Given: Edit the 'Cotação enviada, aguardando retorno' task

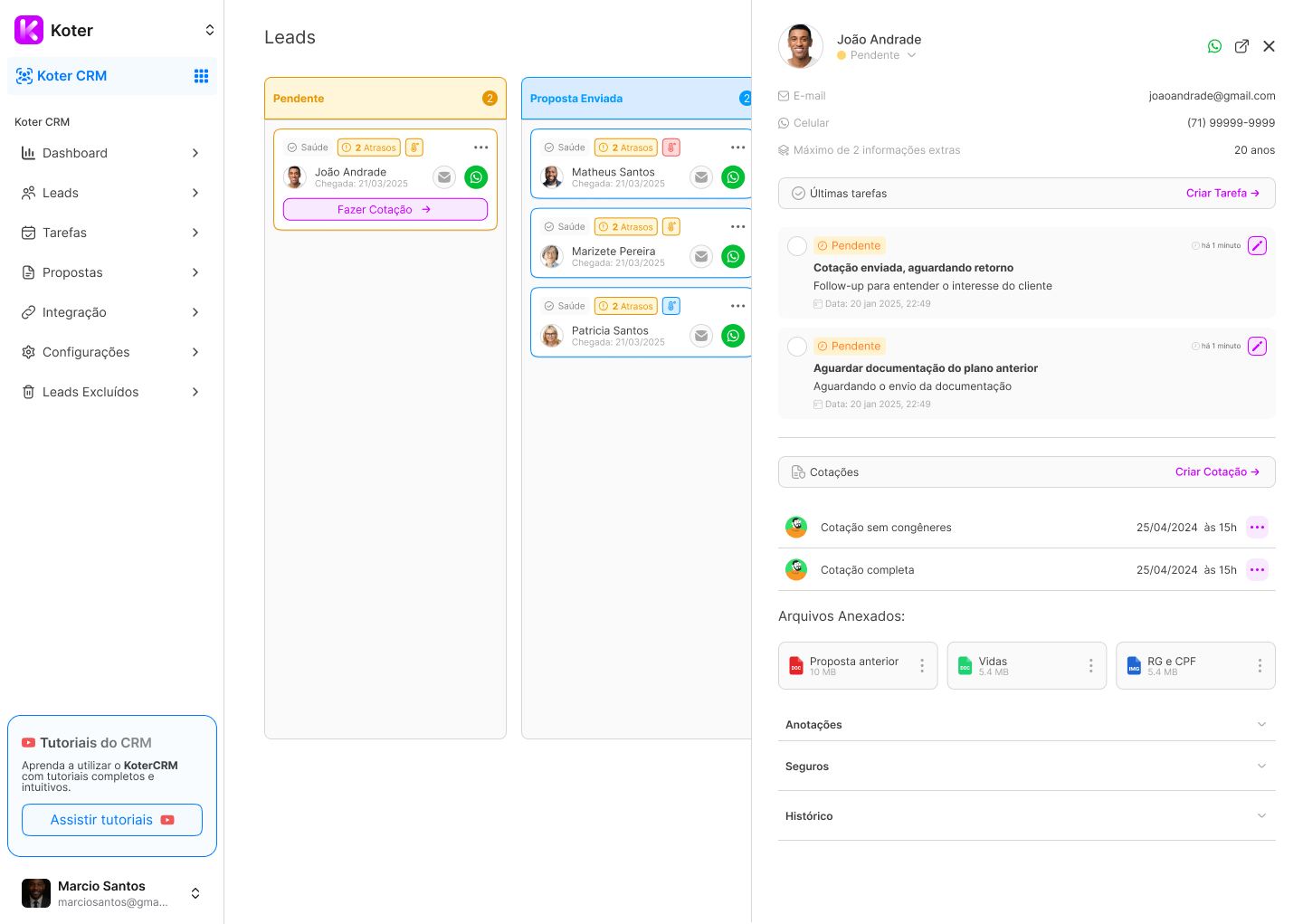Looking at the screenshot, I should click(x=1257, y=245).
